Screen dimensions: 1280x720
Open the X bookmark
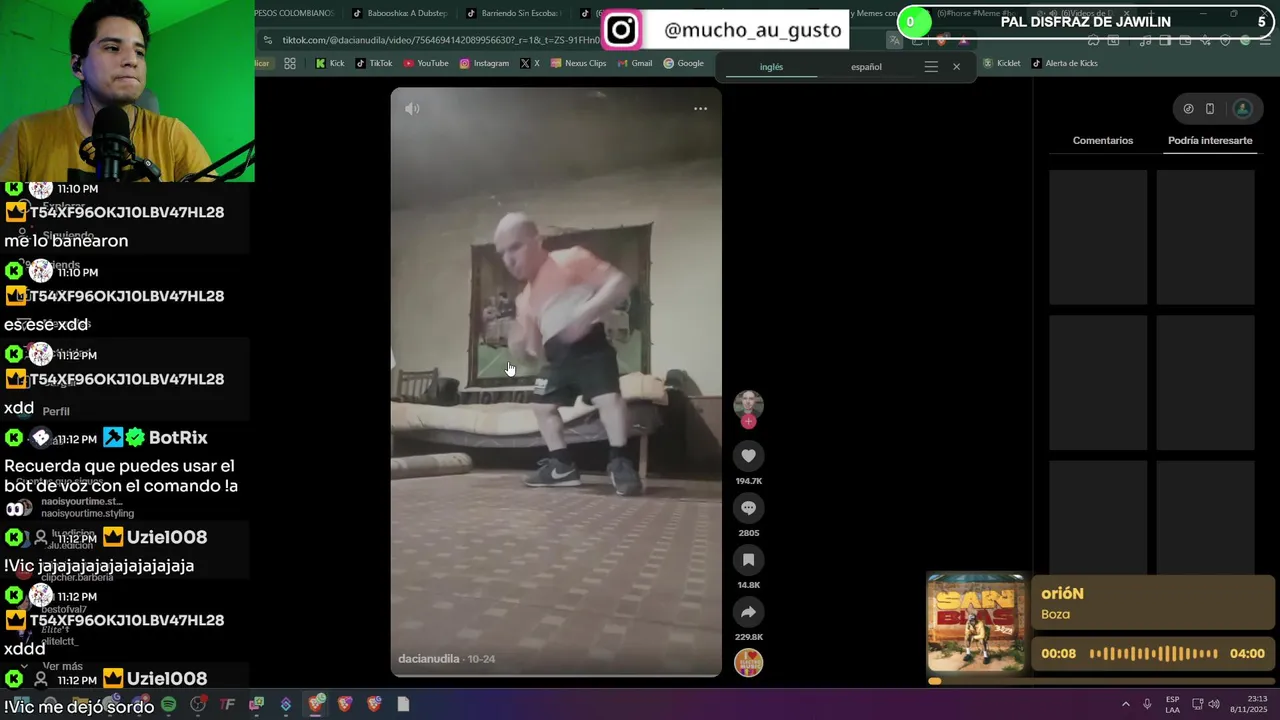pyautogui.click(x=530, y=63)
